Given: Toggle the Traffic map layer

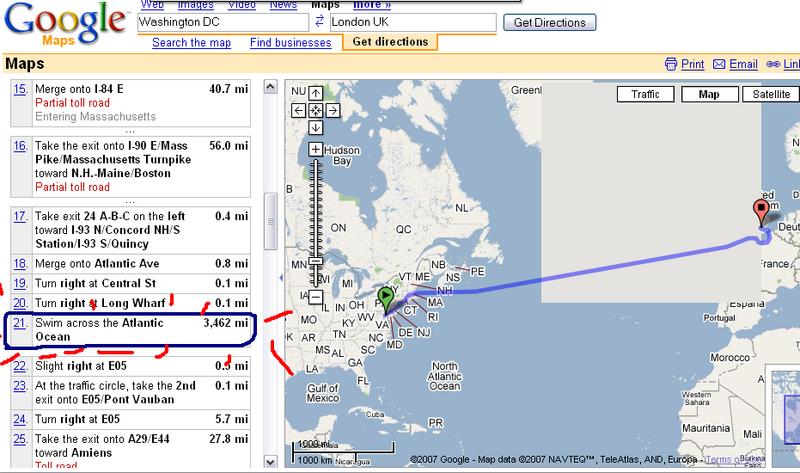Looking at the screenshot, I should click(645, 95).
